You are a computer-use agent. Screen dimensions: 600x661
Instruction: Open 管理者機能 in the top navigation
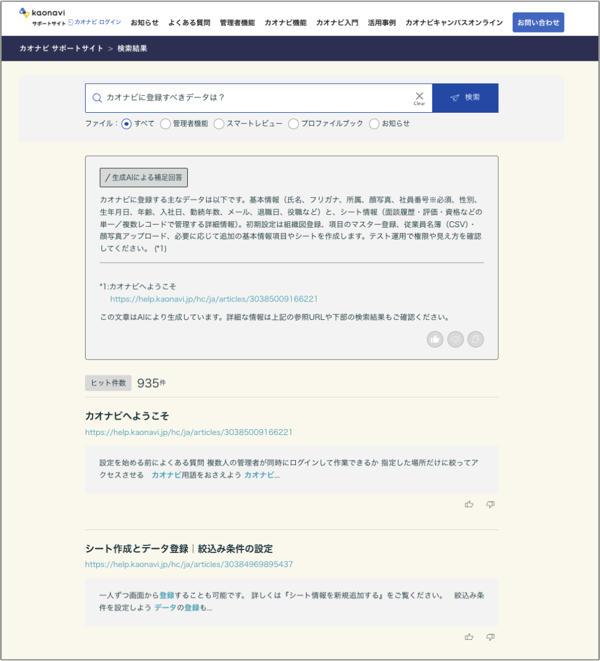pos(237,23)
